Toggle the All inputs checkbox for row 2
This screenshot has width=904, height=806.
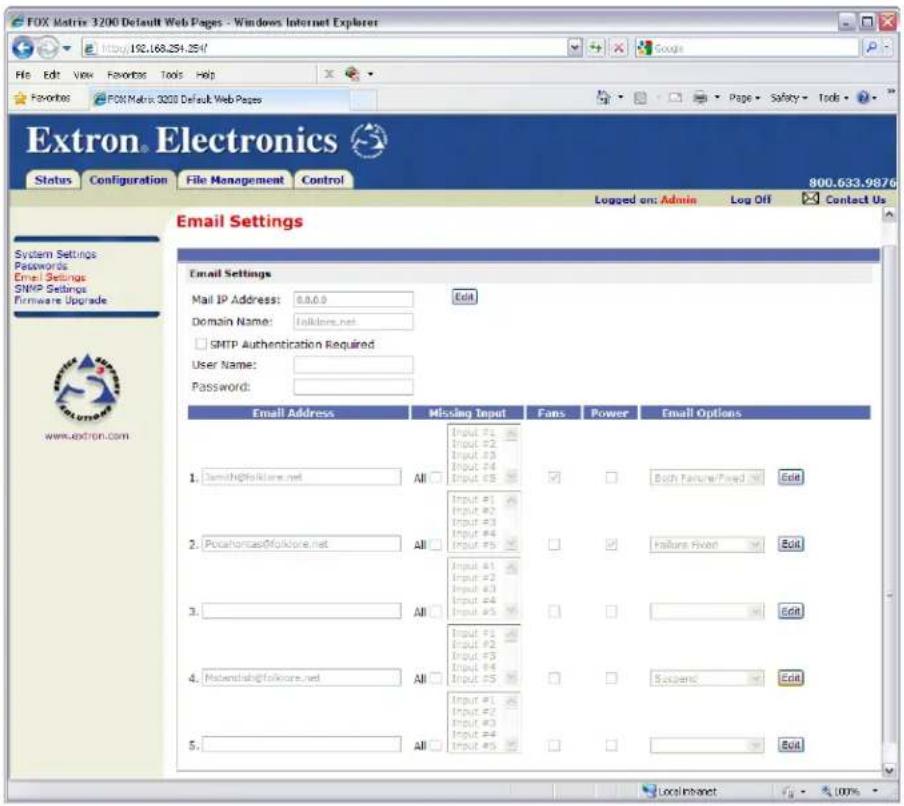[436, 544]
